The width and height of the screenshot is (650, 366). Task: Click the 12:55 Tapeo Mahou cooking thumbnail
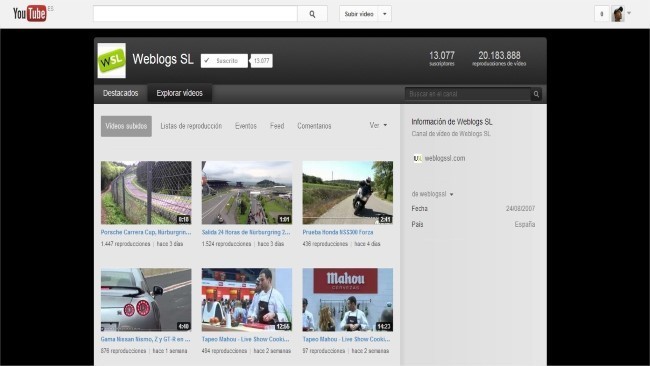(x=247, y=300)
